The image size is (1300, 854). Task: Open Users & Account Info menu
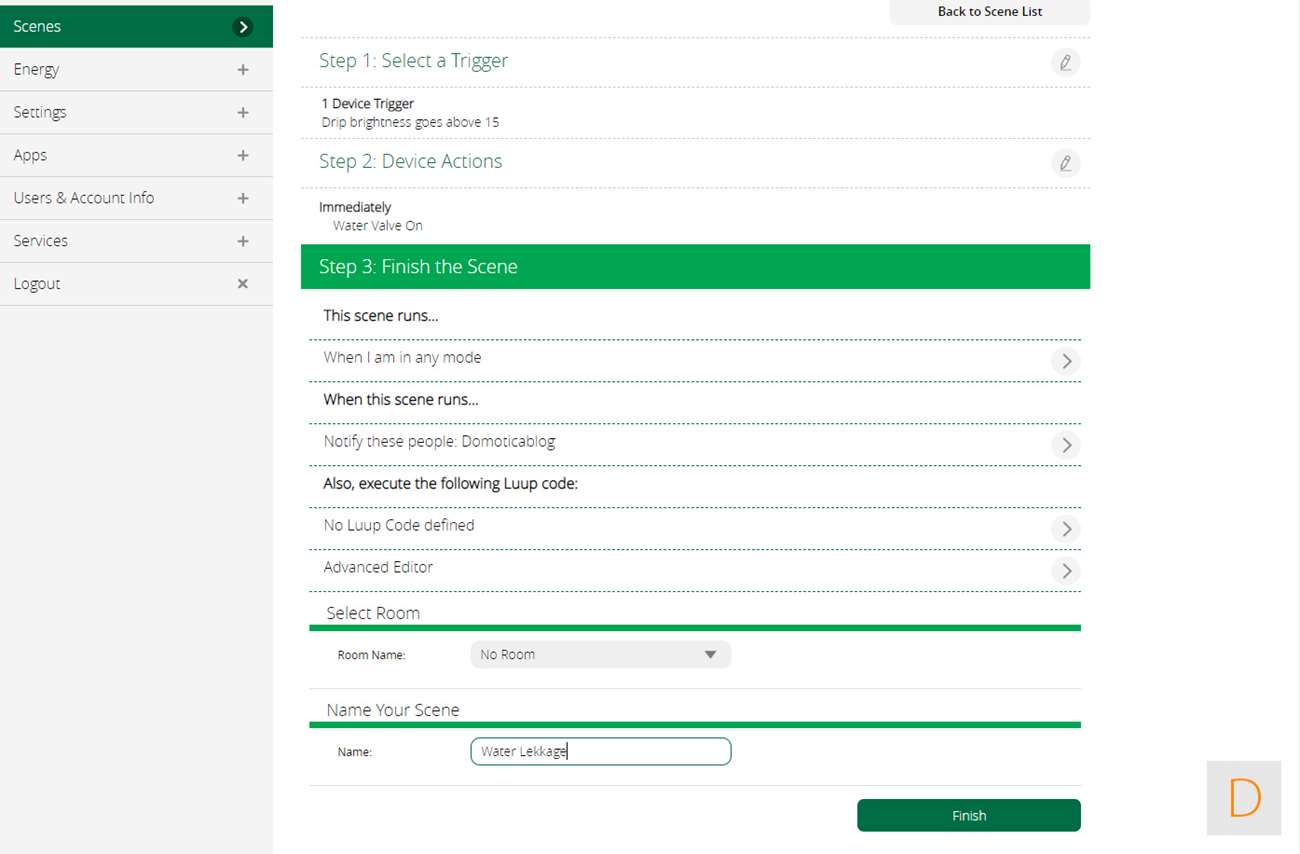[84, 198]
